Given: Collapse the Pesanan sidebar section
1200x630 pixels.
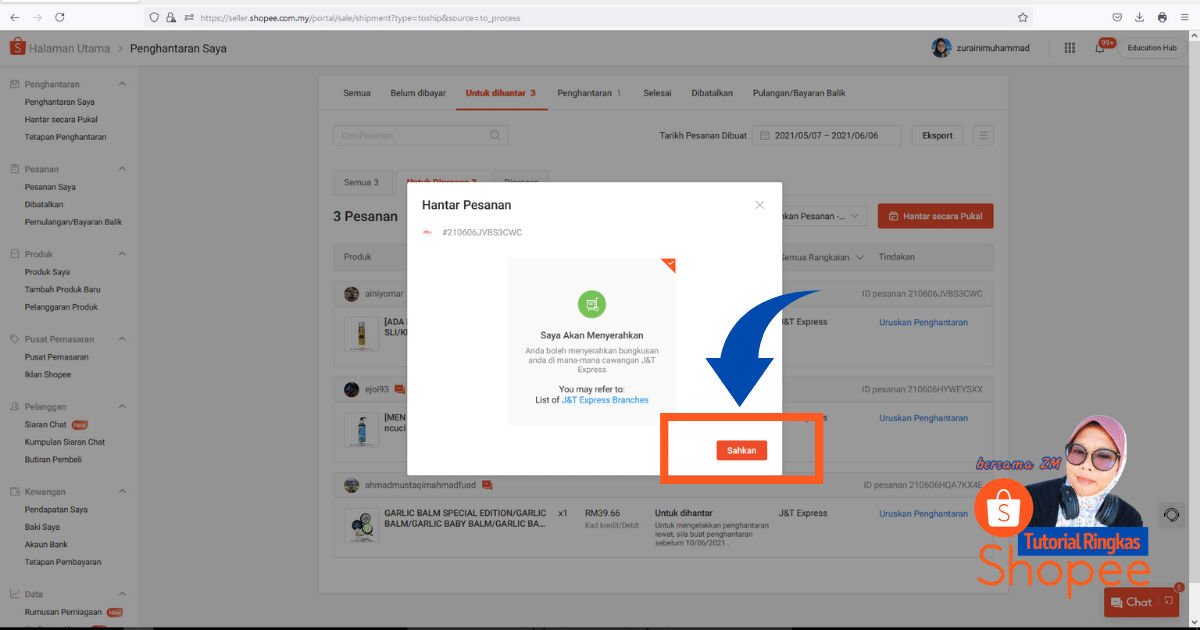Looking at the screenshot, I should [x=122, y=169].
